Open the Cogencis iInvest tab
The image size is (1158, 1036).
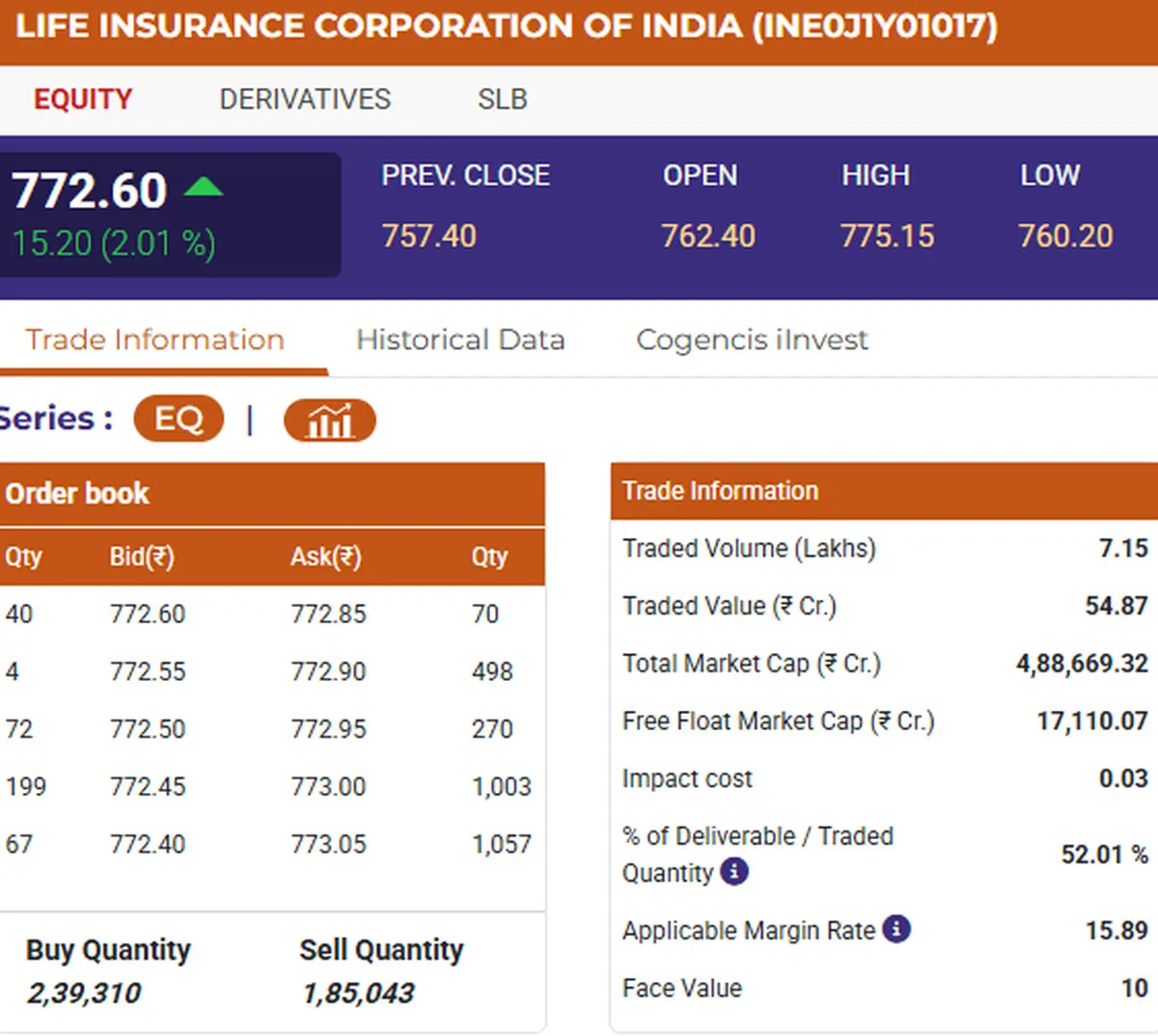[752, 340]
